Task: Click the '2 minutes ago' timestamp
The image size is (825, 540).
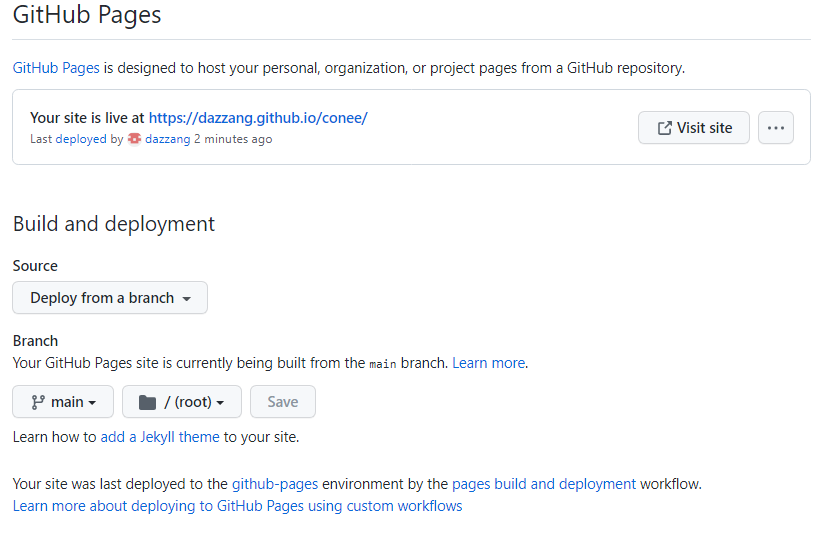Action: point(233,139)
